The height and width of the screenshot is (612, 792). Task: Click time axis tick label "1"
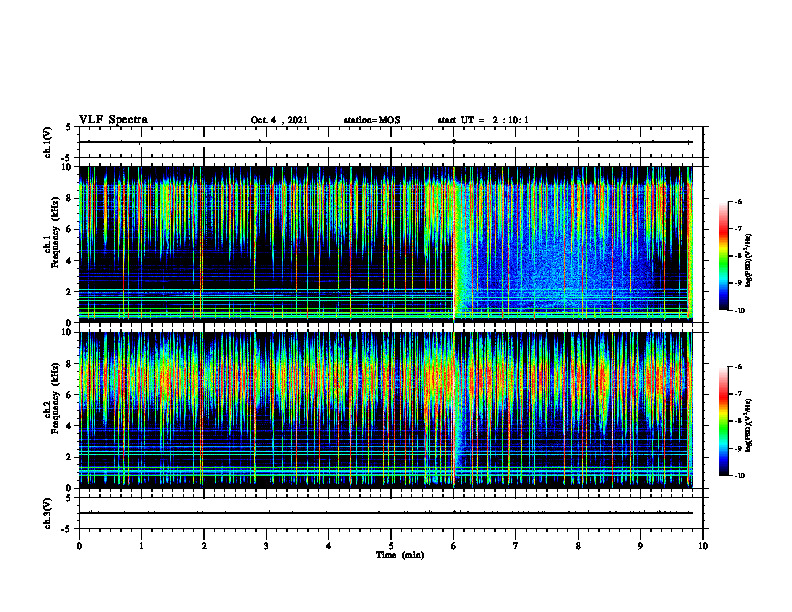coord(141,546)
